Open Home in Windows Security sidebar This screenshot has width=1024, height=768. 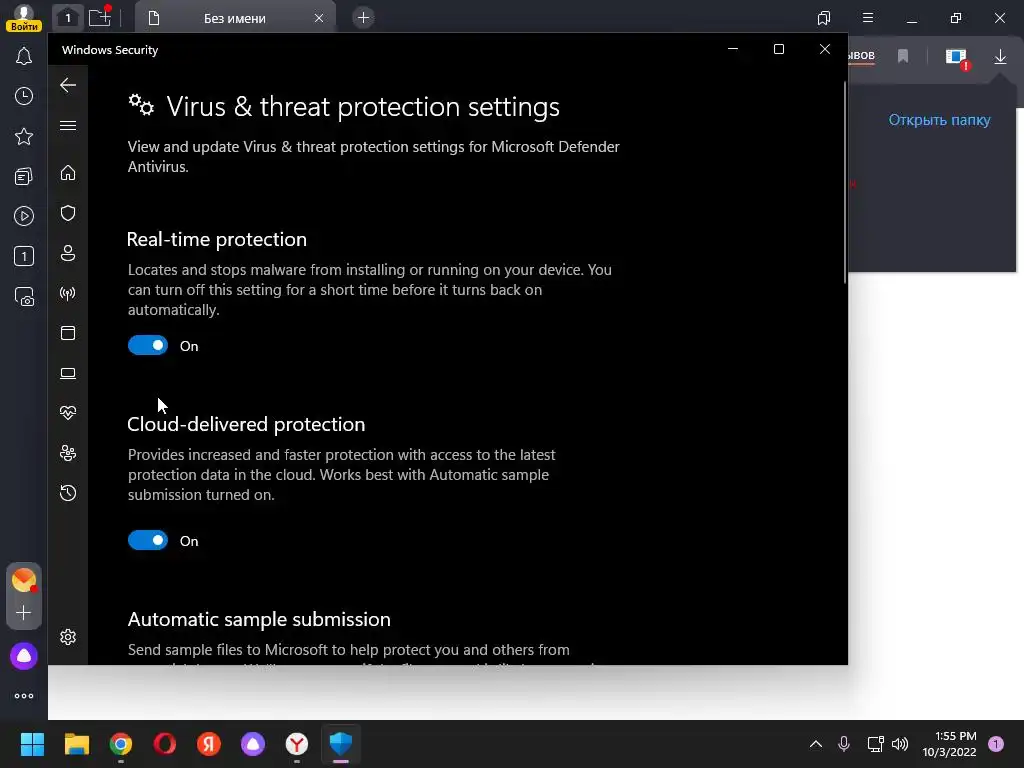(68, 173)
